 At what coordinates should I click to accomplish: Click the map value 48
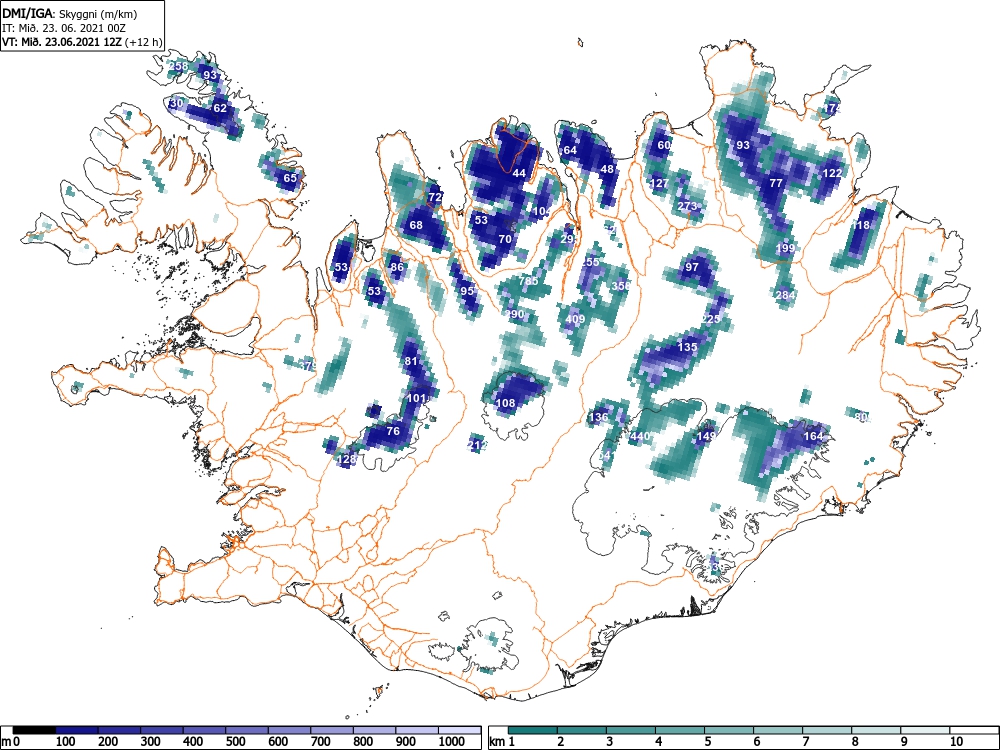pos(607,169)
